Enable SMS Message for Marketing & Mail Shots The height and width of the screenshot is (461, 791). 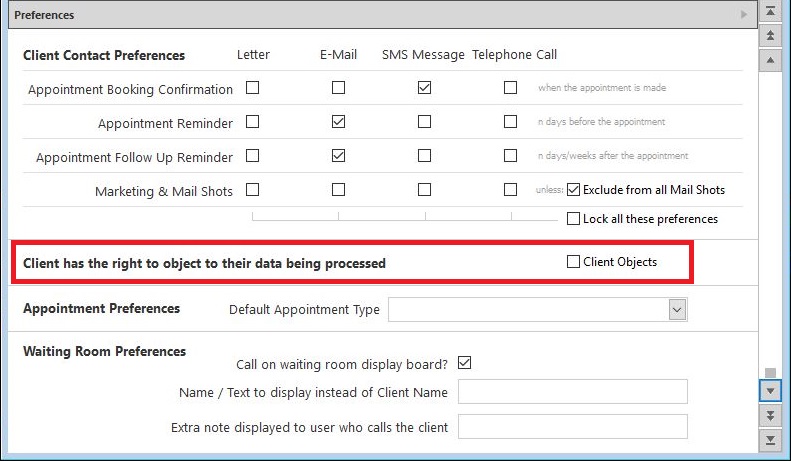point(424,190)
